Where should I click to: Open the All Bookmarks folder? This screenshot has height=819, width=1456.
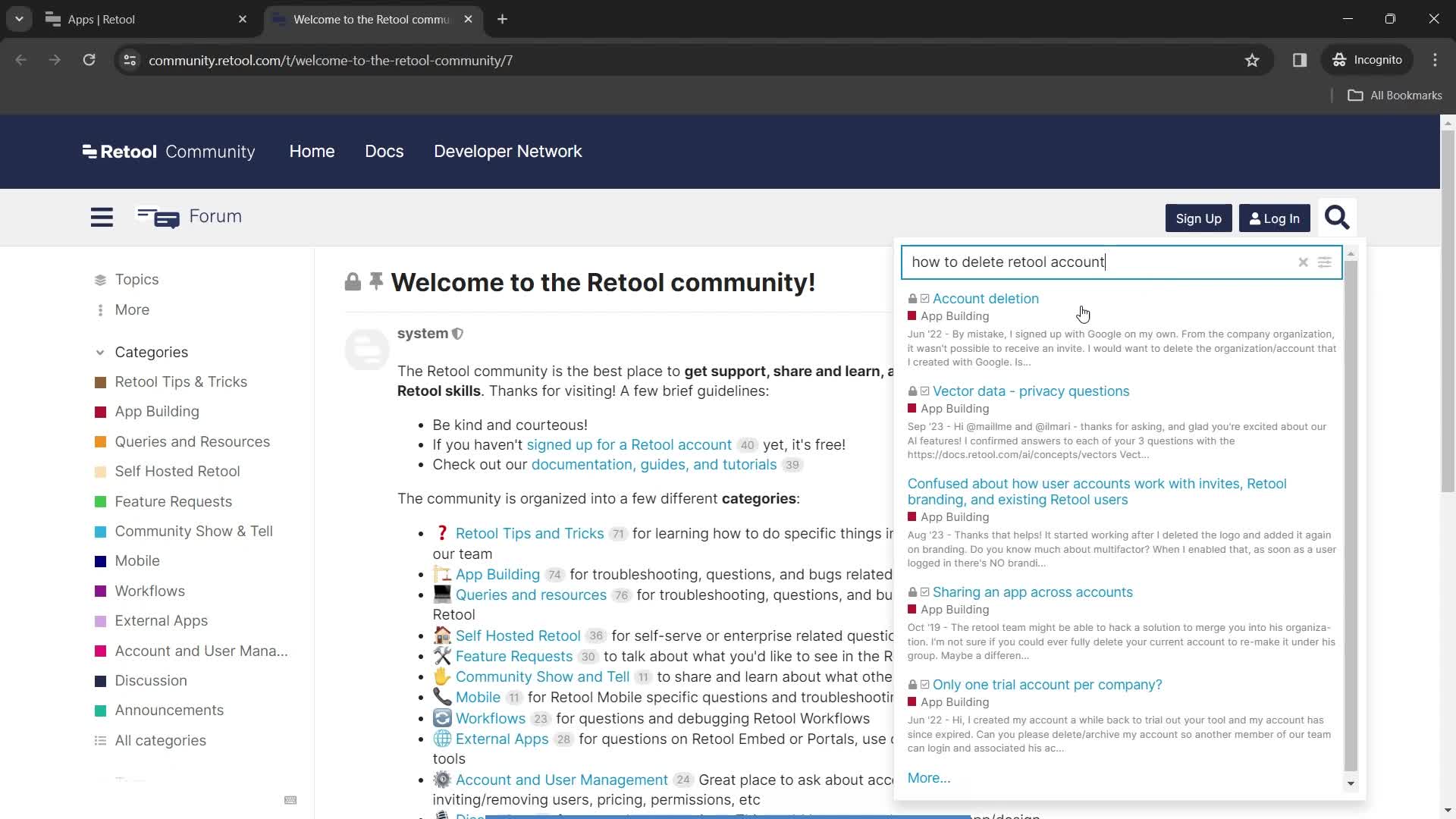click(x=1395, y=96)
